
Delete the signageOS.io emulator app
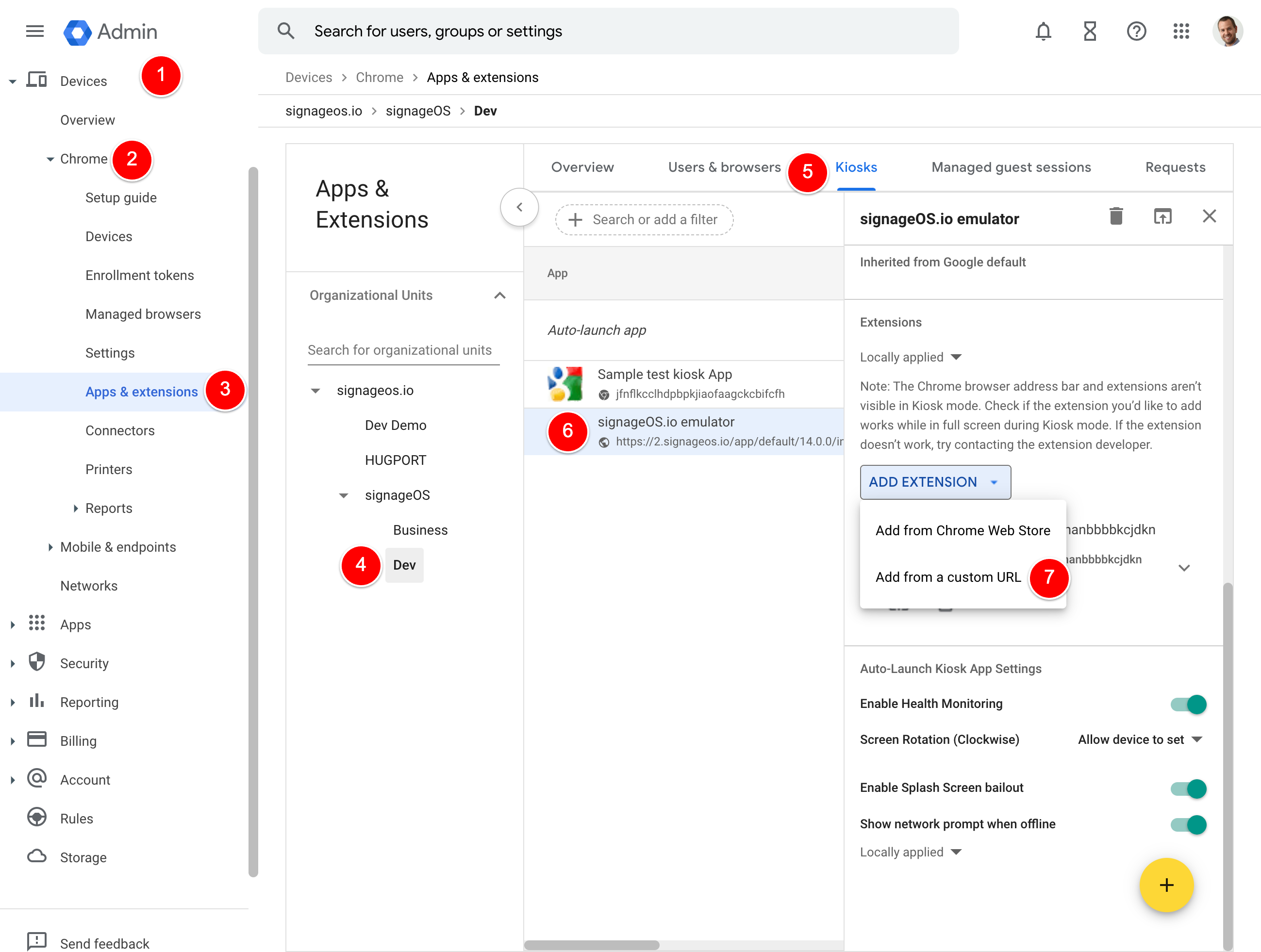1116,216
